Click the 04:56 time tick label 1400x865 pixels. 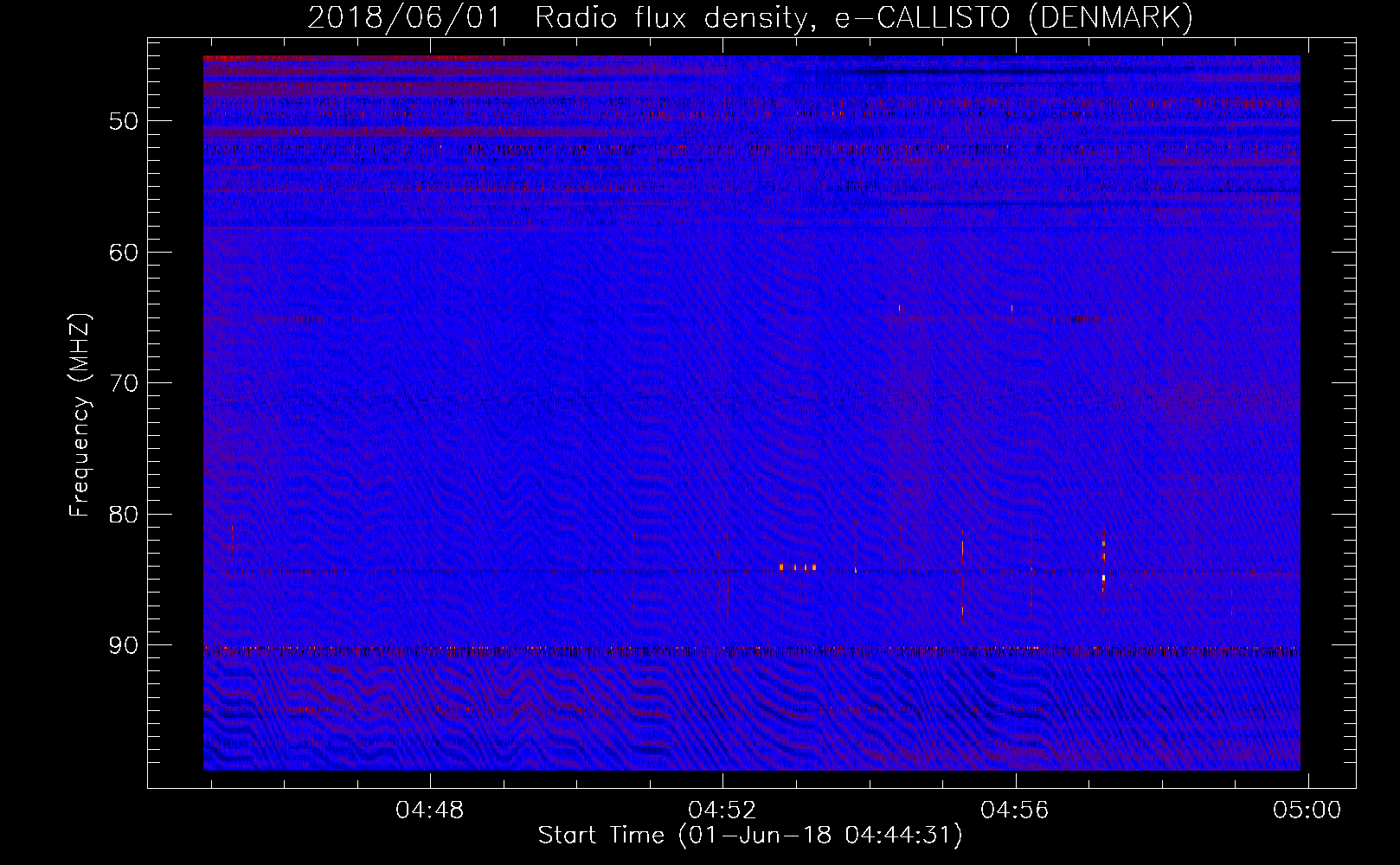point(1015,810)
